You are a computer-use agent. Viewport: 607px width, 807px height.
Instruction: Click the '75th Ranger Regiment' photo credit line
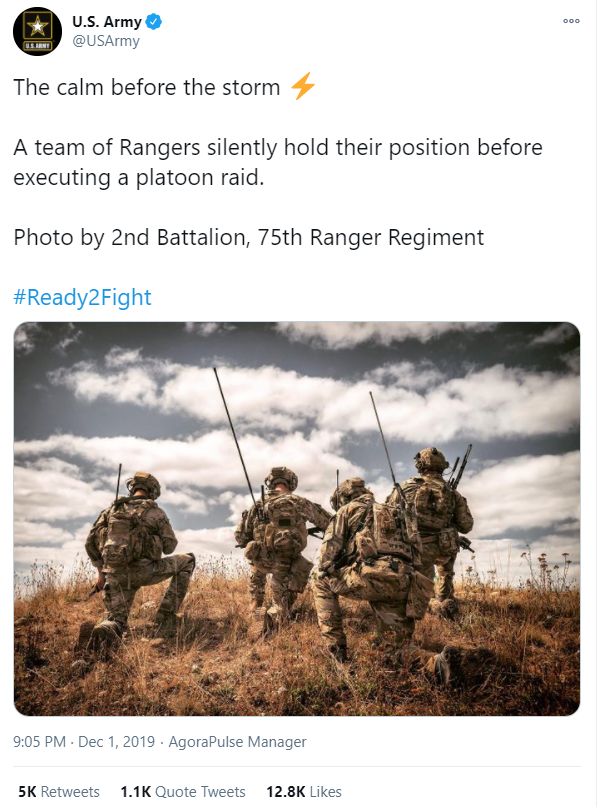pos(249,237)
